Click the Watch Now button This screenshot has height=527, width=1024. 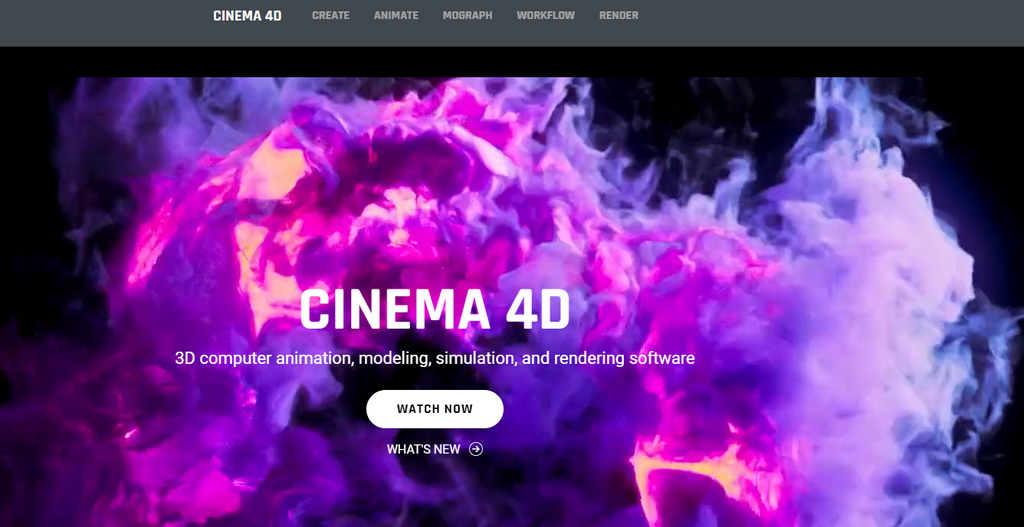coord(435,409)
